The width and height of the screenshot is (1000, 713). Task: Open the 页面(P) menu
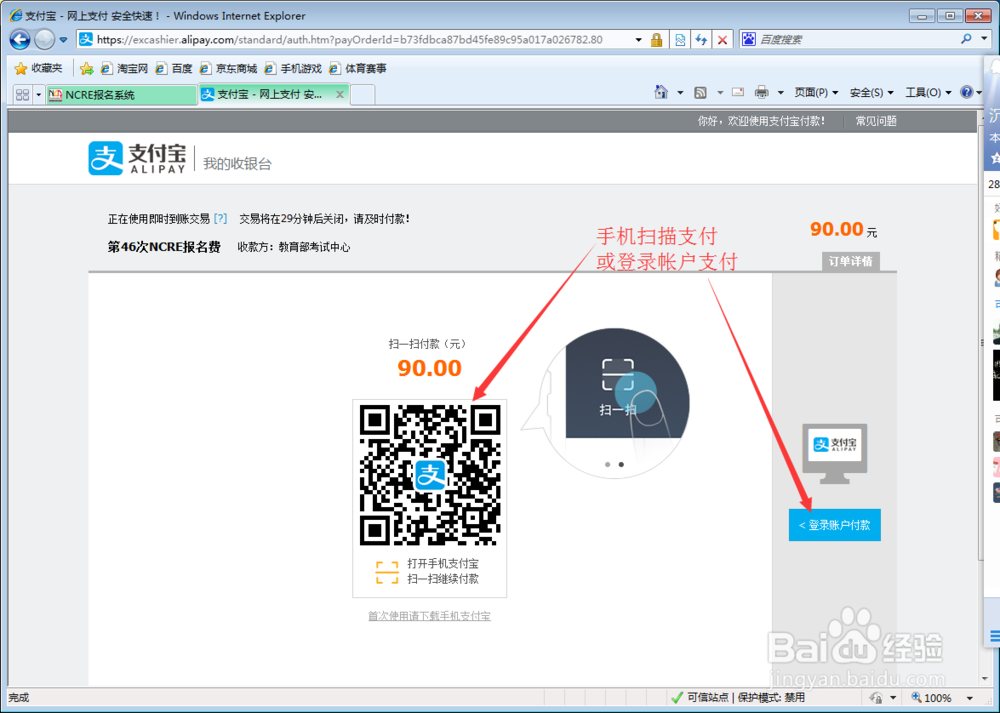tap(816, 92)
